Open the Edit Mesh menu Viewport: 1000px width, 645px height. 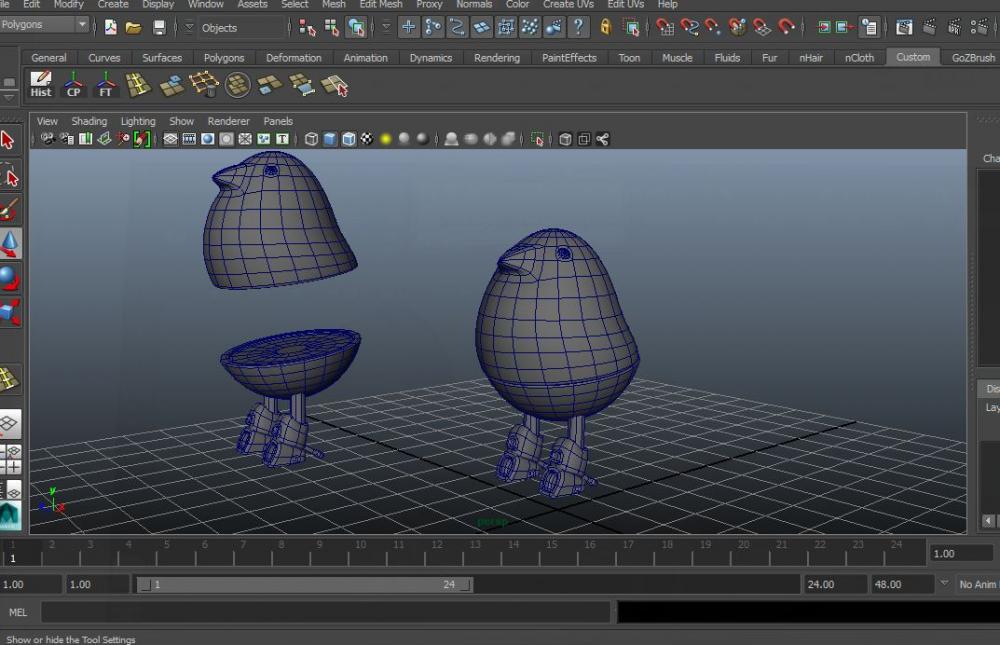(x=381, y=4)
